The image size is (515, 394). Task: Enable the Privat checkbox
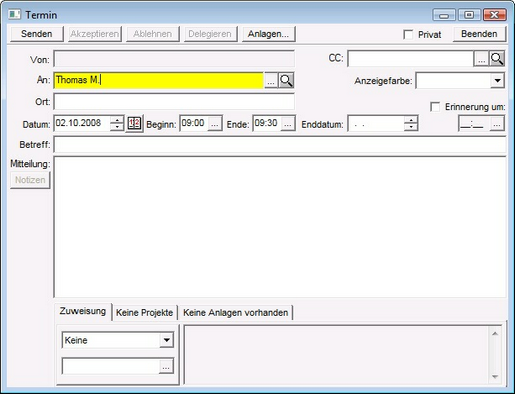pos(408,34)
